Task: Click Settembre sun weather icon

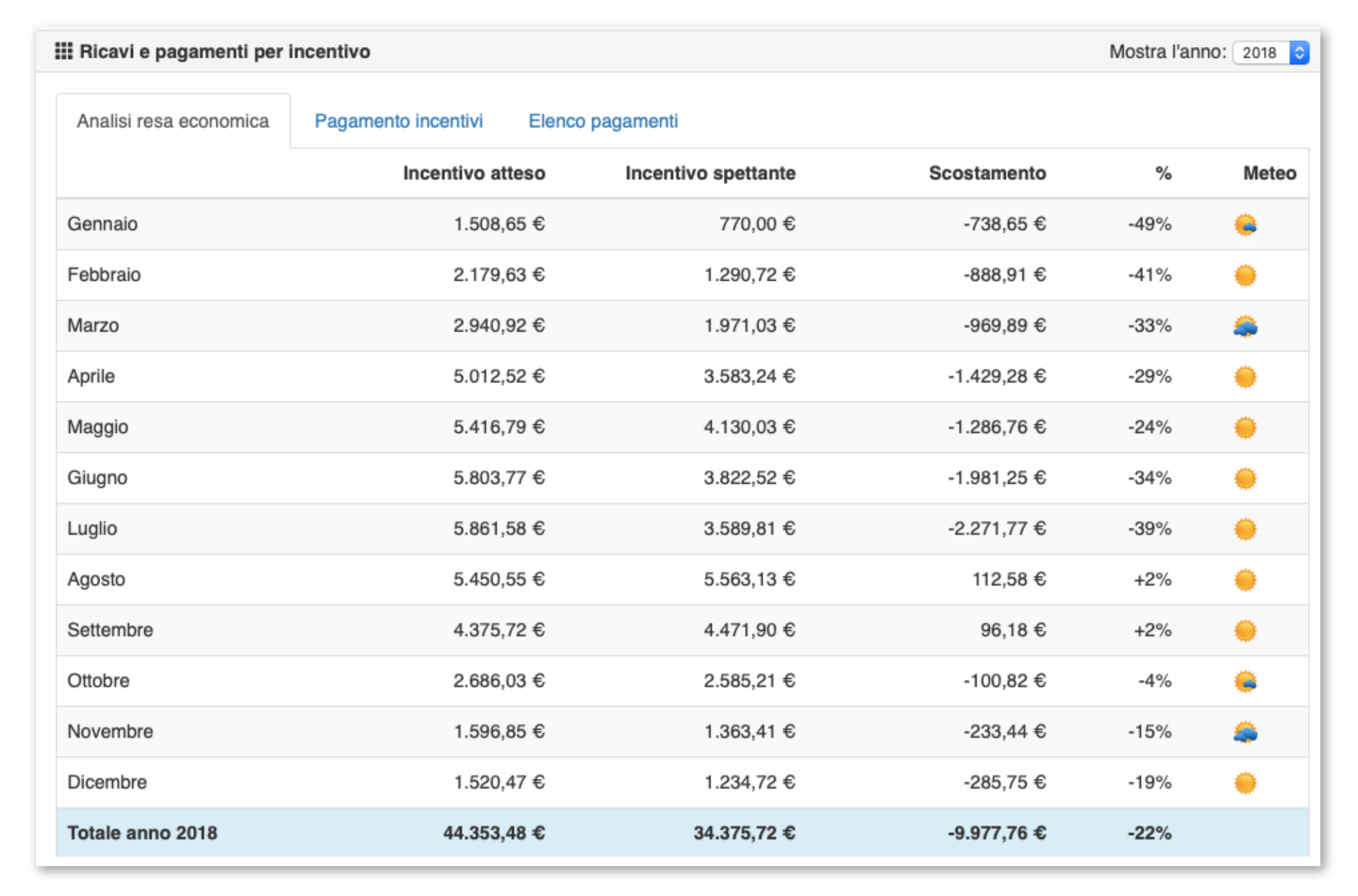Action: pyautogui.click(x=1245, y=630)
